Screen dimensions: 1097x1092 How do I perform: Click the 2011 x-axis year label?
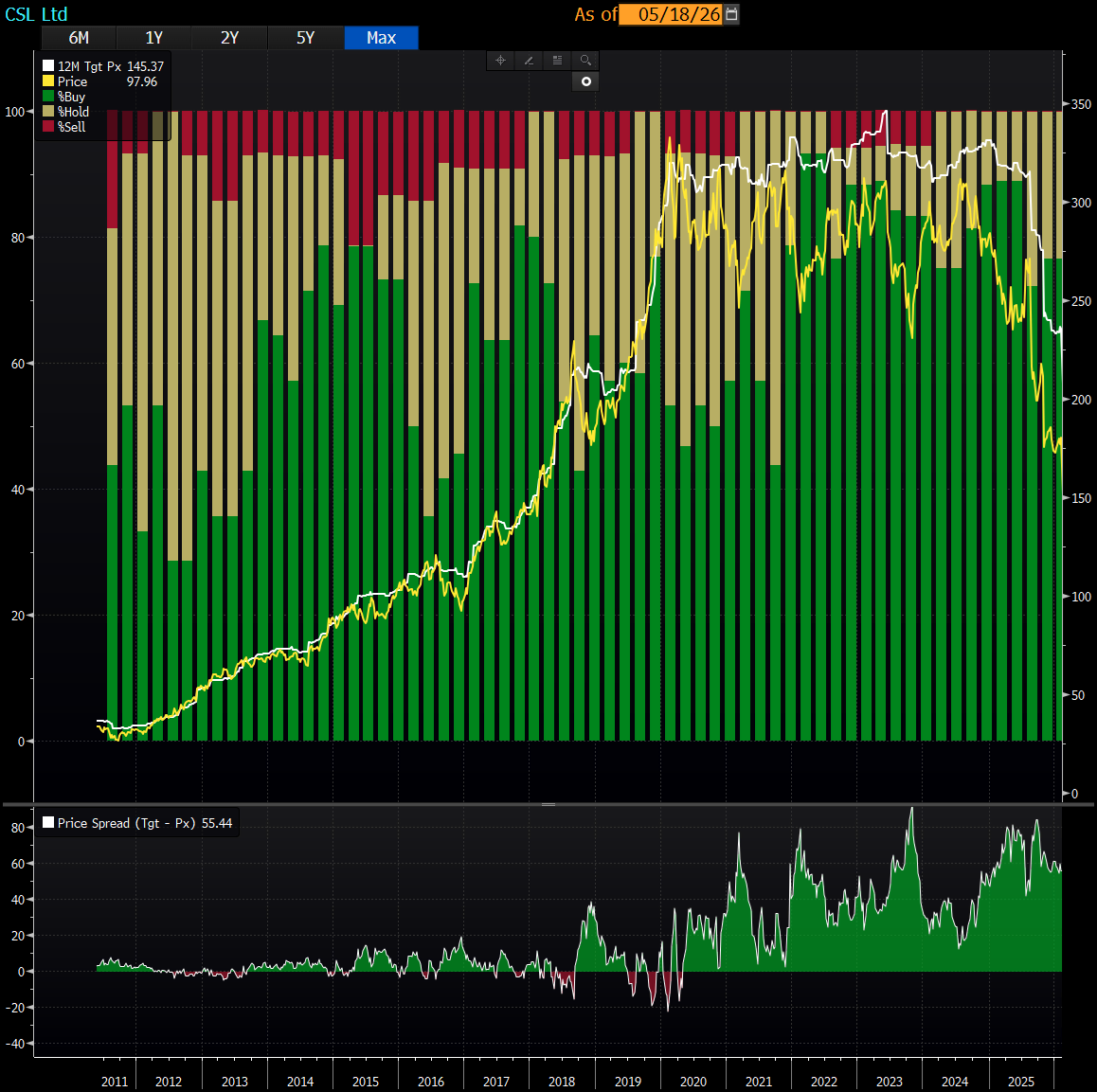[x=115, y=1082]
